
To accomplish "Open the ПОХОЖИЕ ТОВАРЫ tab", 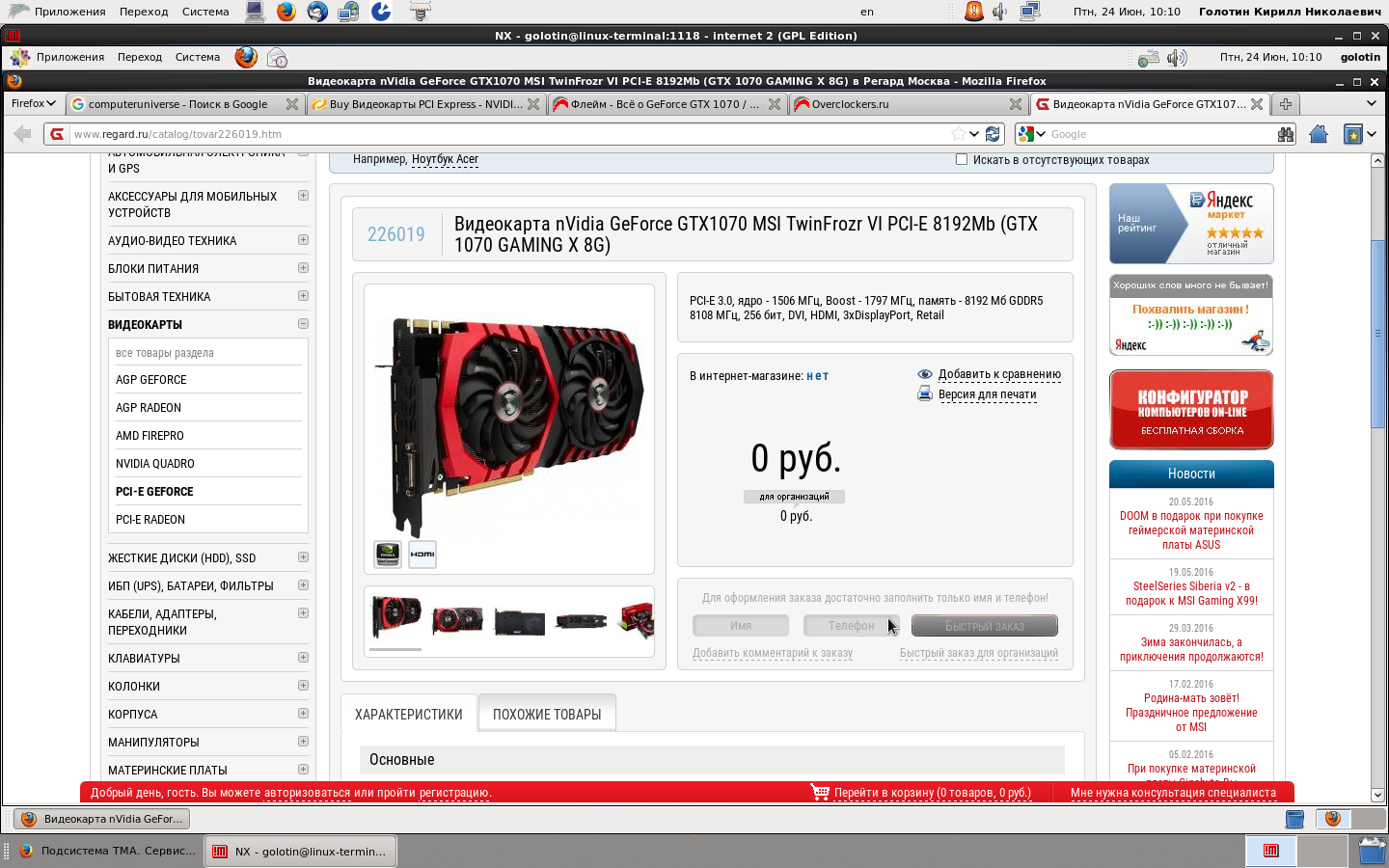I will tap(547, 715).
